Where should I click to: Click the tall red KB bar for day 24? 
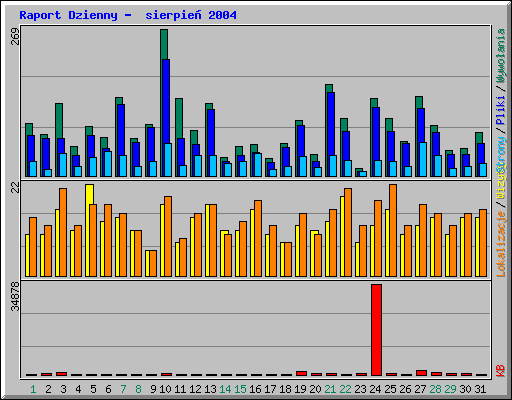376,330
